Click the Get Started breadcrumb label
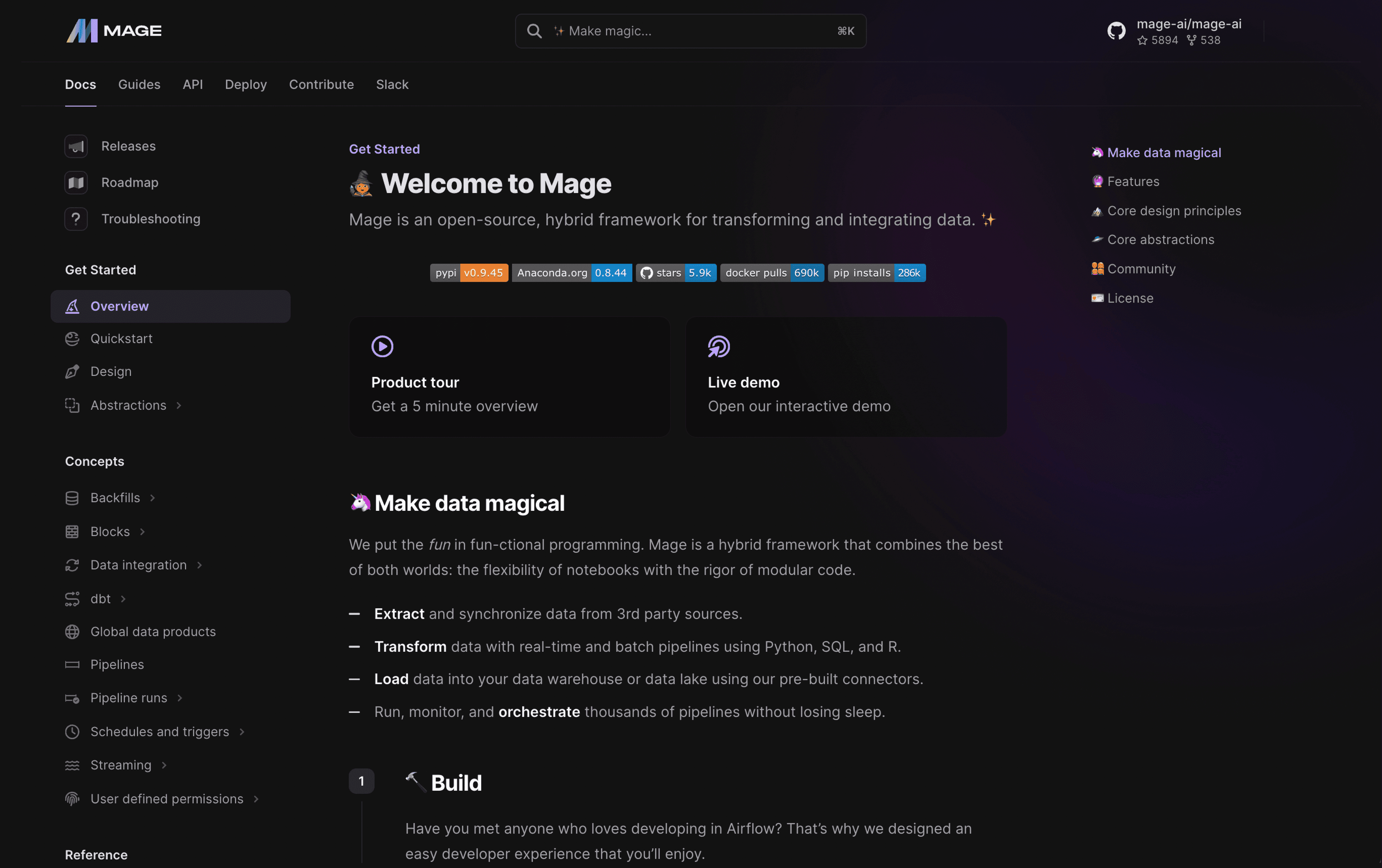The image size is (1382, 868). 384,149
